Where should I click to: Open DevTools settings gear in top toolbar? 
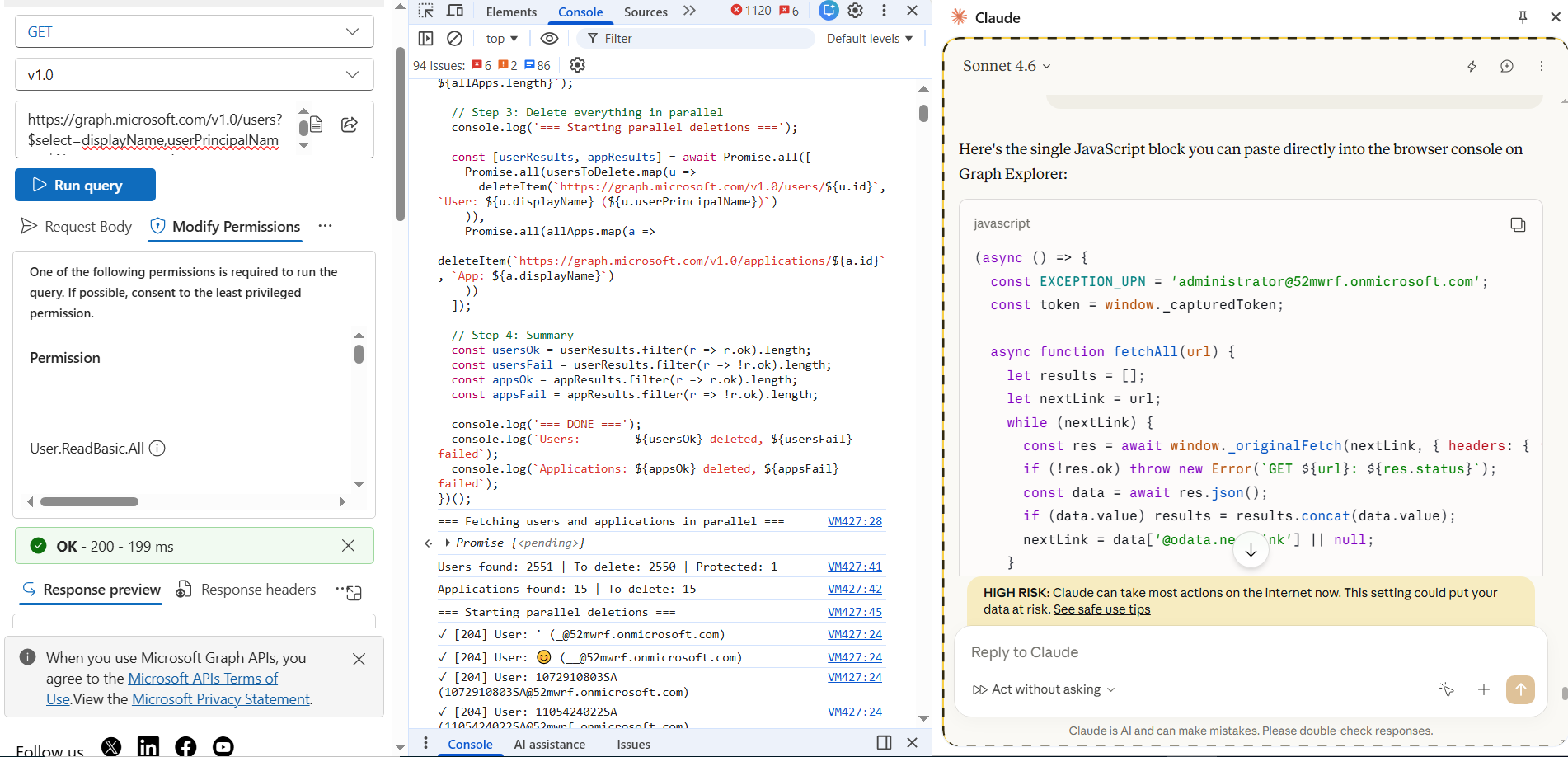click(856, 11)
